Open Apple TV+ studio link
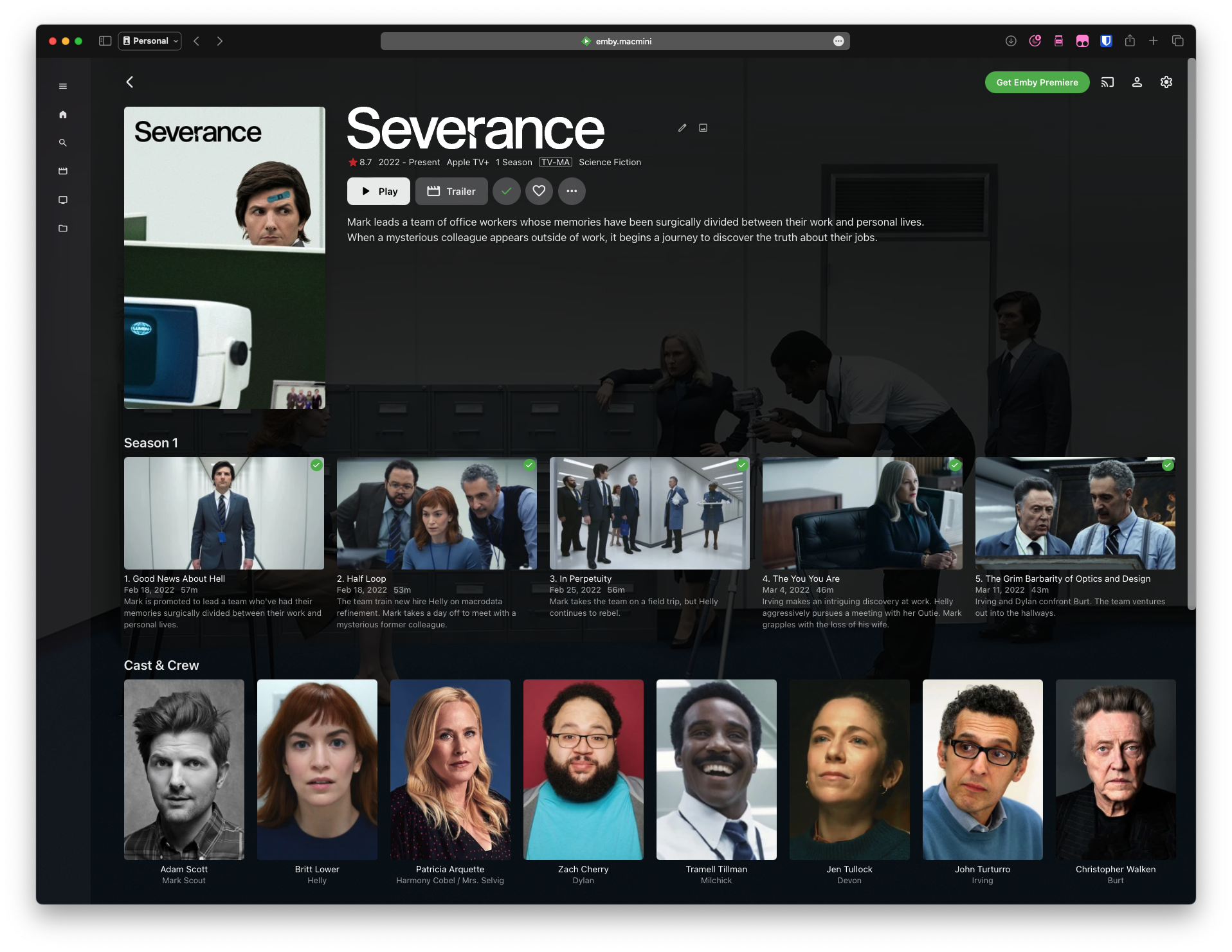Image resolution: width=1232 pixels, height=952 pixels. pos(467,162)
